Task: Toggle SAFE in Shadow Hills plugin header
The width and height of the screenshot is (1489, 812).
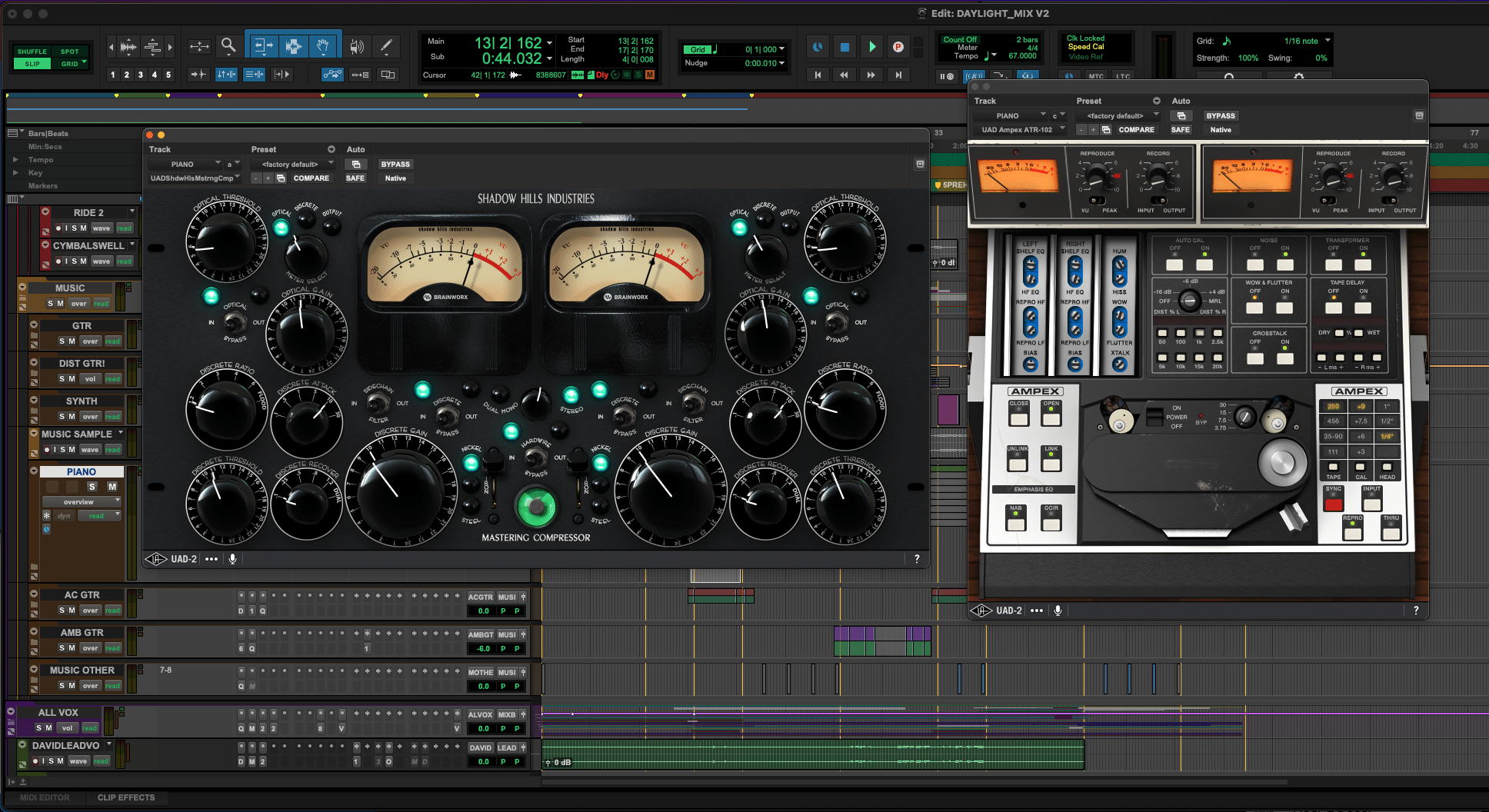Action: click(x=355, y=178)
